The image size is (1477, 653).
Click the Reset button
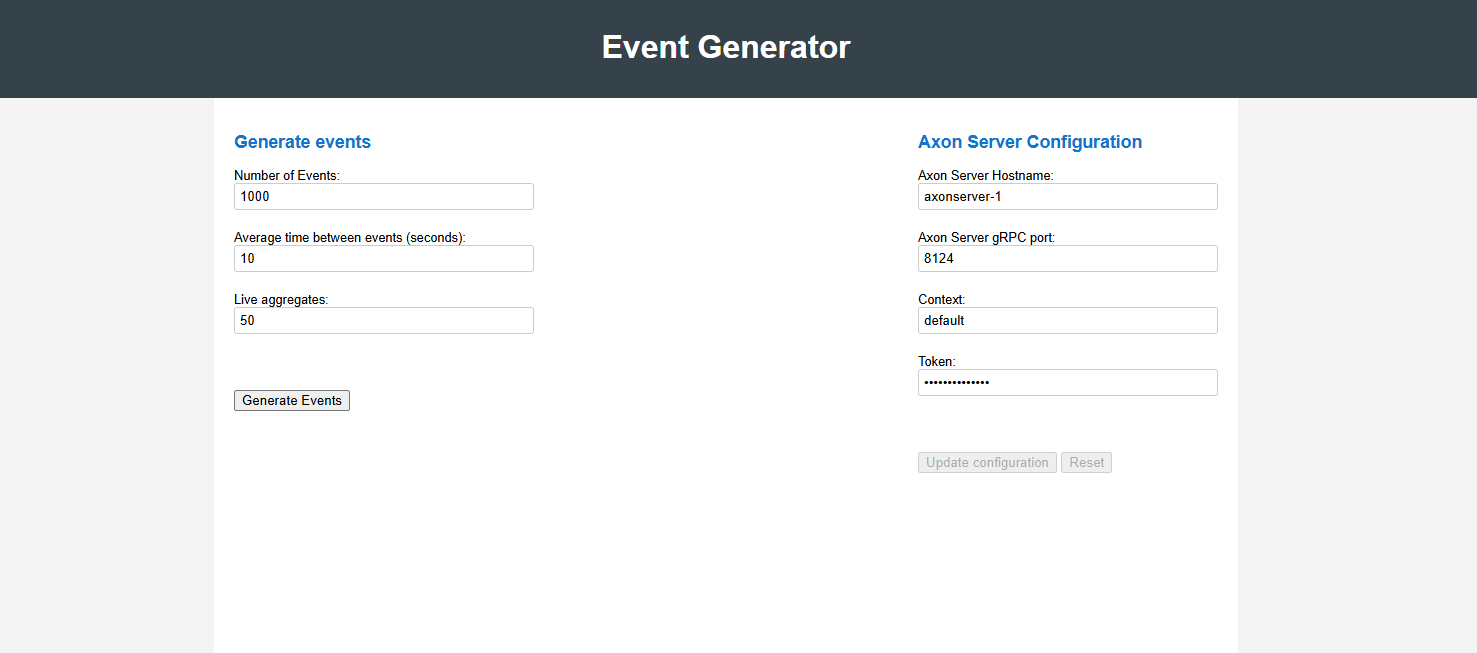coord(1086,462)
